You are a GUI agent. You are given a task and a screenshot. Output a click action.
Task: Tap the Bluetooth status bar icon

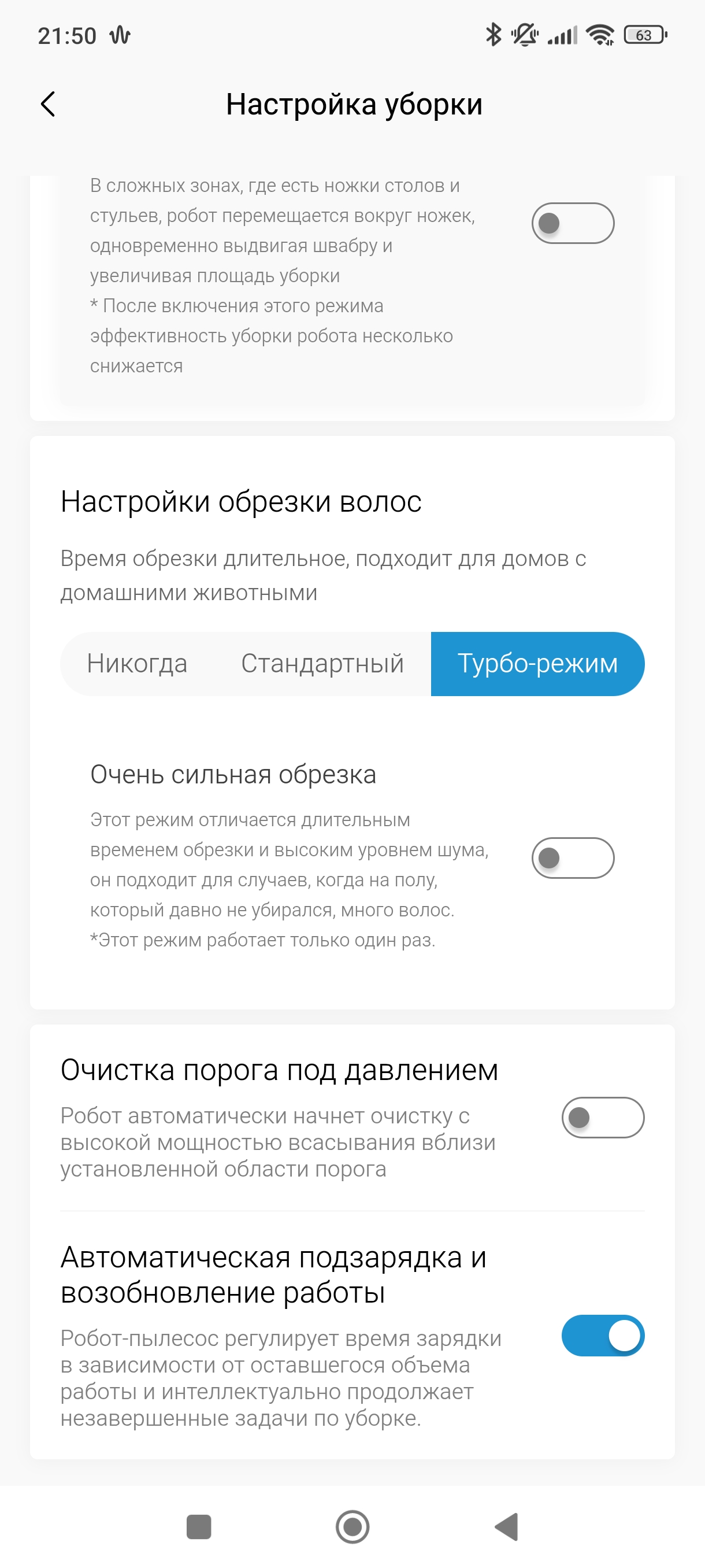tap(493, 35)
